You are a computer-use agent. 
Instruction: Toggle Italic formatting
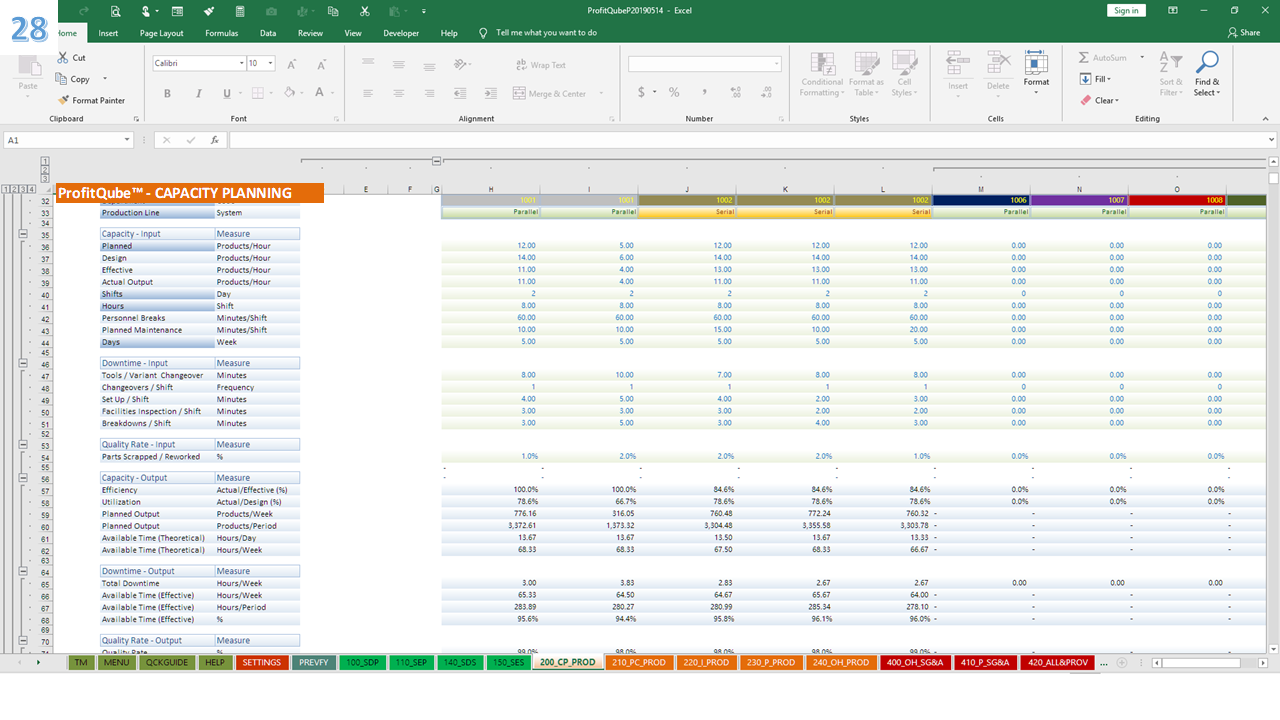(197, 93)
